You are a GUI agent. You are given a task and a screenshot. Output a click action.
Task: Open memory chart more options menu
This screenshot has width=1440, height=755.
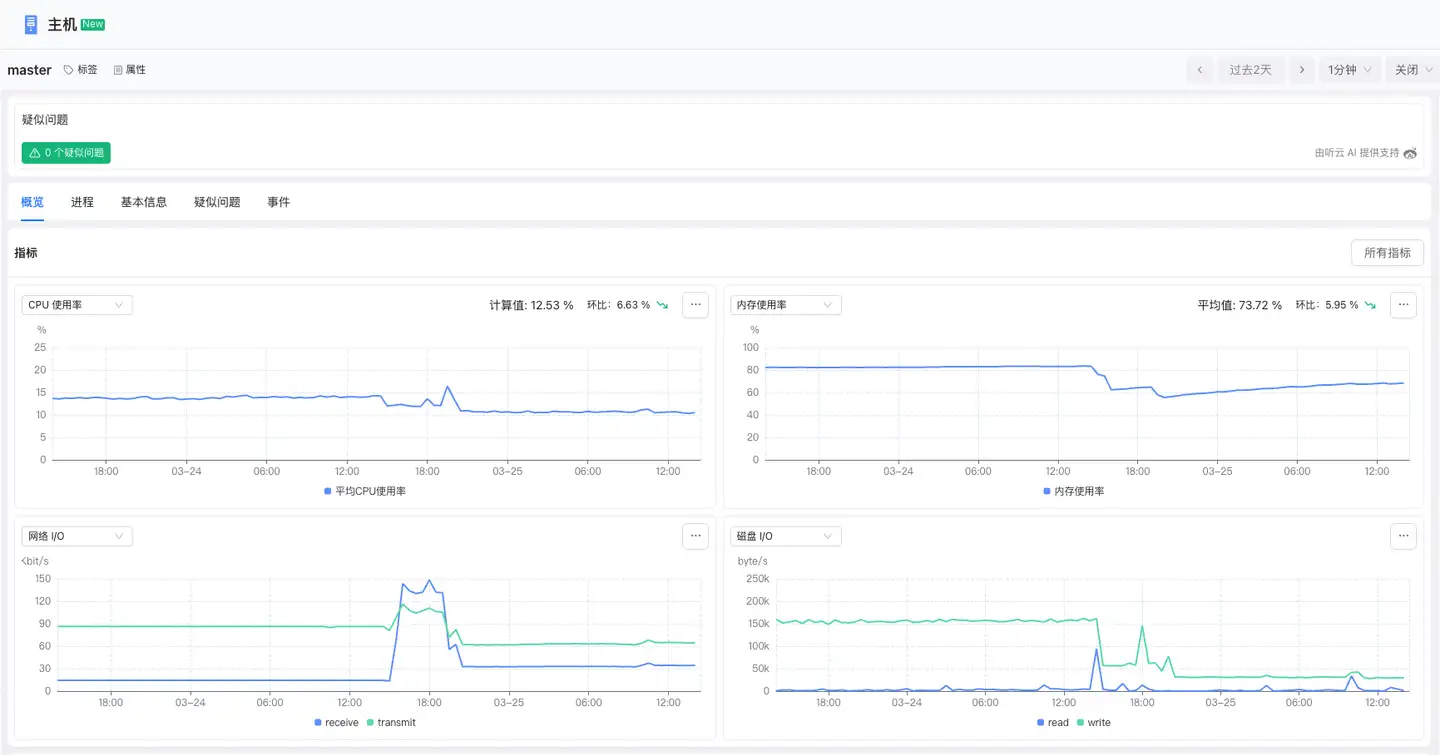[x=1403, y=305]
